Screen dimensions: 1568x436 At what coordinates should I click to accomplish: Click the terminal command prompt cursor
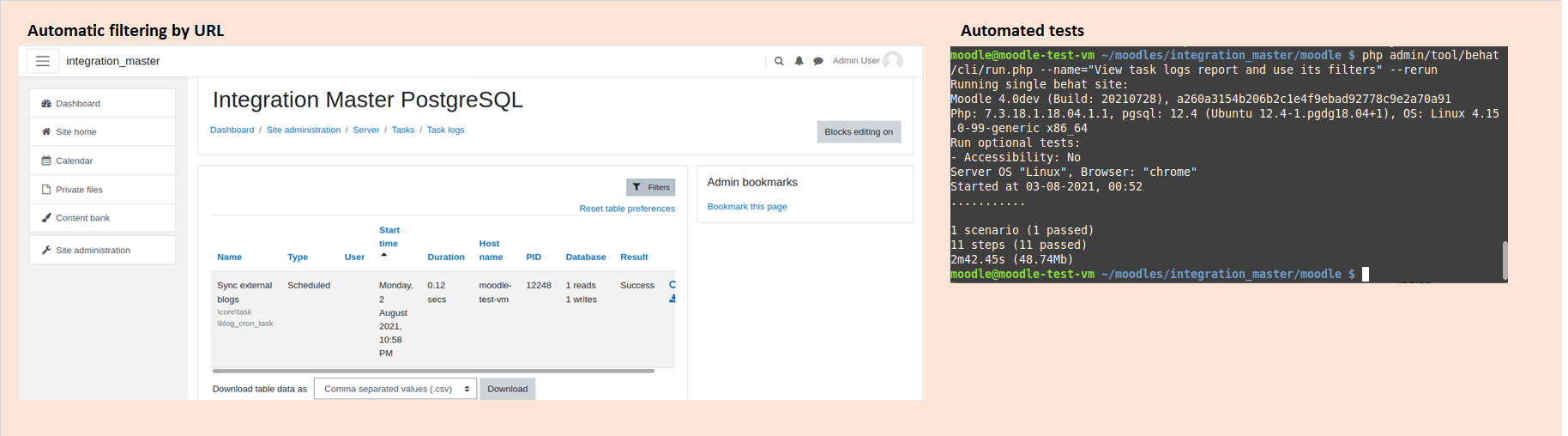[x=1366, y=274]
